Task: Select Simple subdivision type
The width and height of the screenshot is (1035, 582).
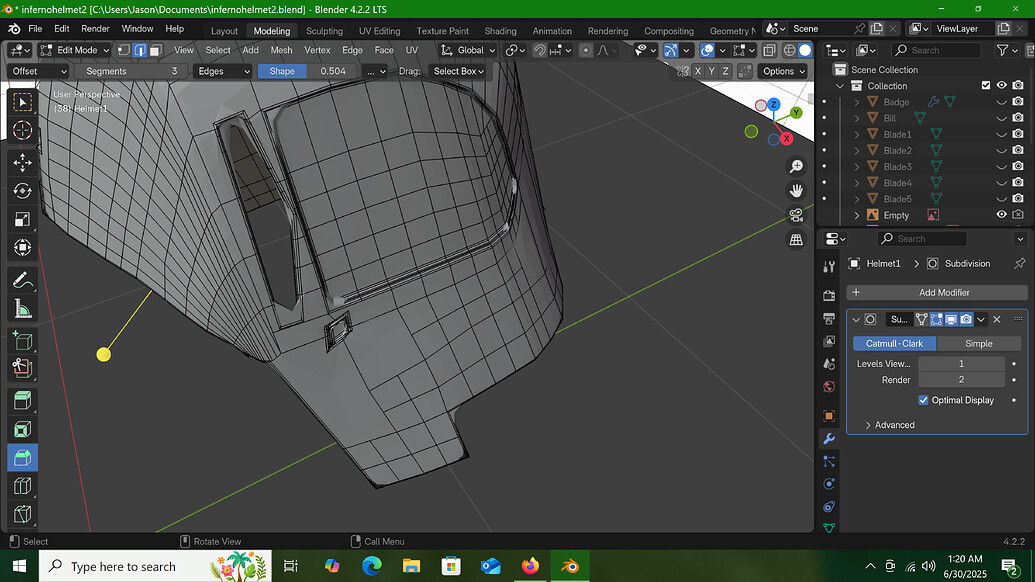Action: point(978,343)
